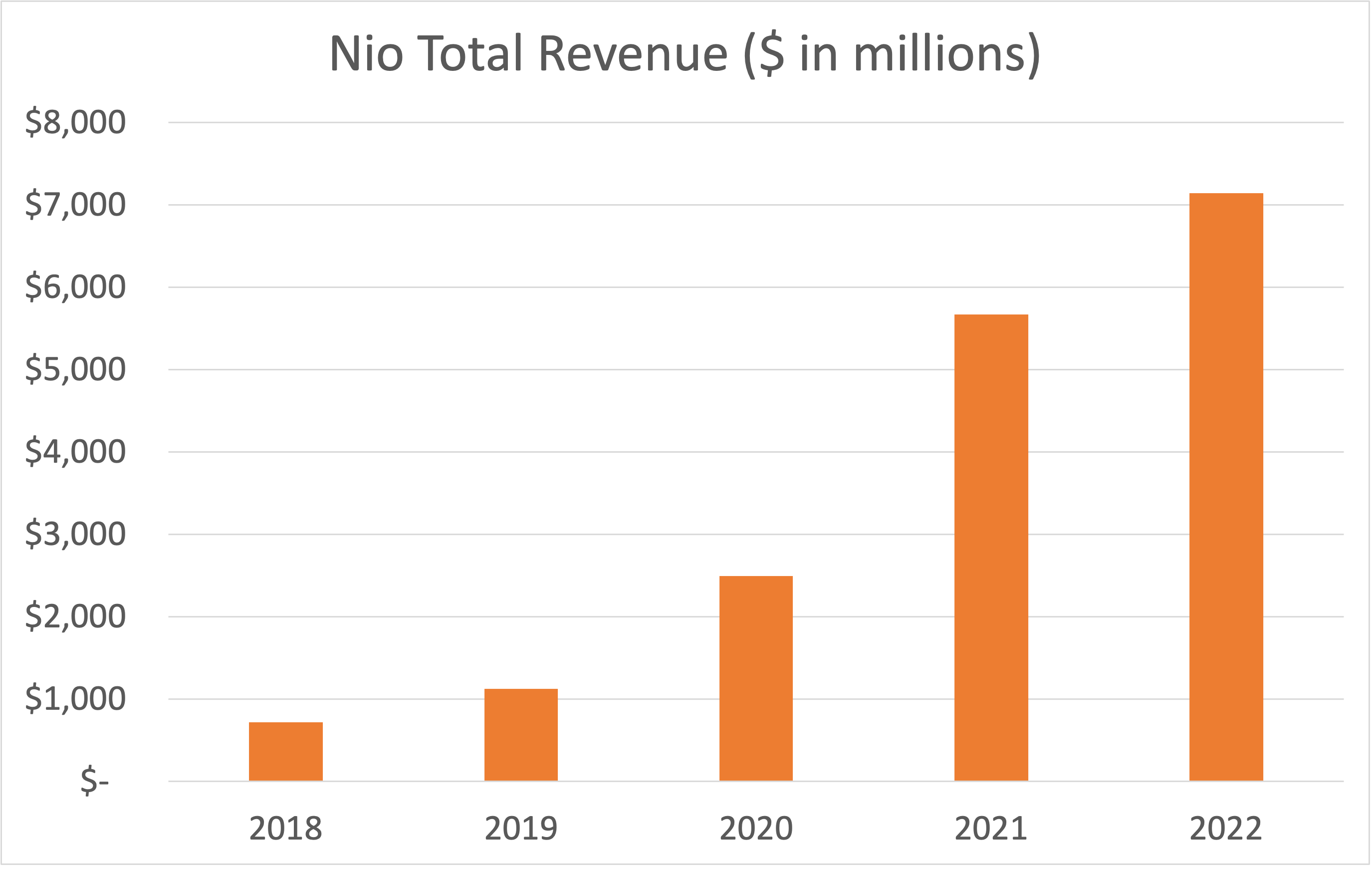1372x869 pixels.
Task: Click the $5,000 axis value
Action: 75,368
